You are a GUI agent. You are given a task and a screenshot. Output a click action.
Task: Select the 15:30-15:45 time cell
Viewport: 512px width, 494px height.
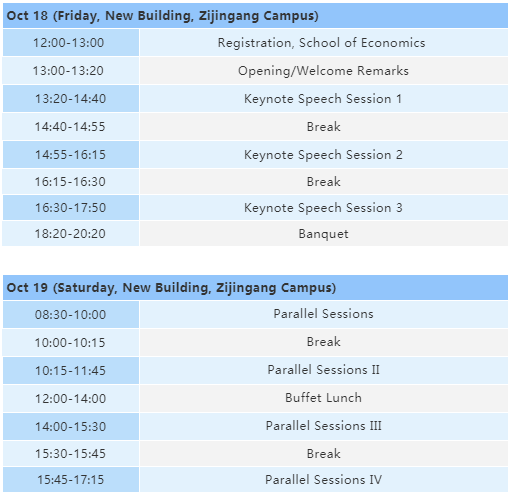tap(71, 454)
